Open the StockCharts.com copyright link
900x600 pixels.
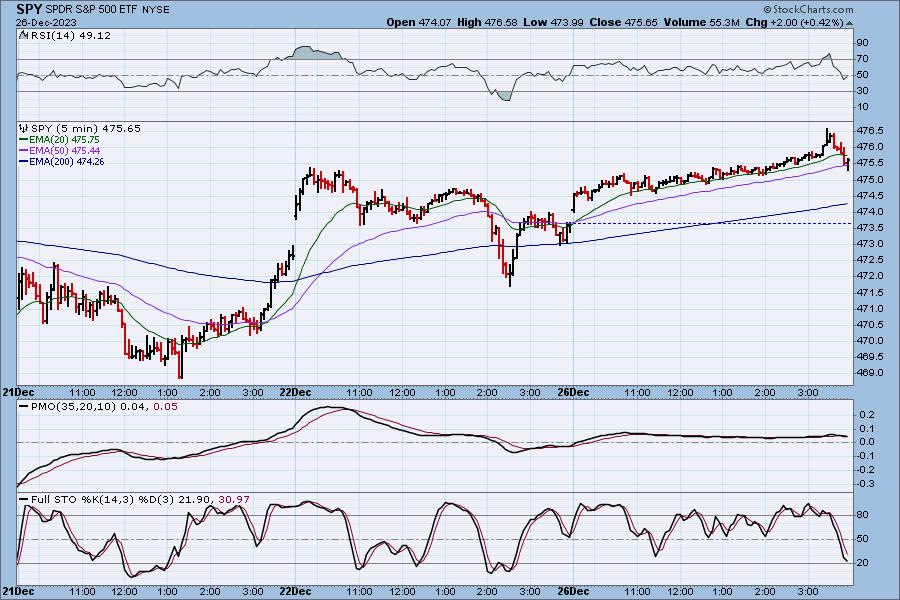click(808, 9)
